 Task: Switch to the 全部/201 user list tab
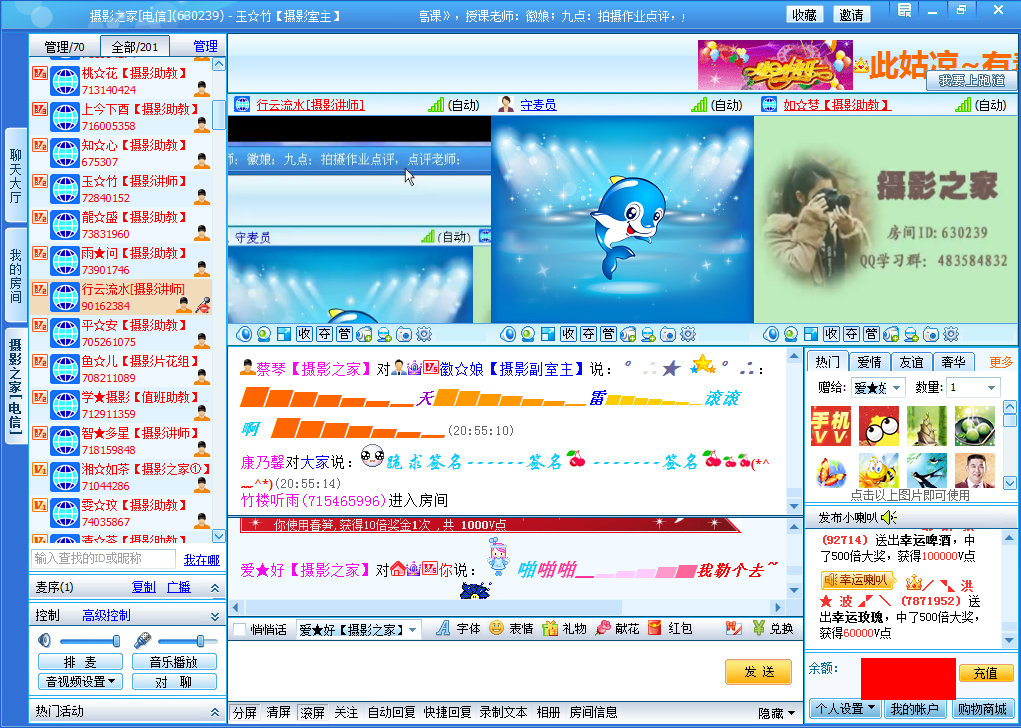135,47
